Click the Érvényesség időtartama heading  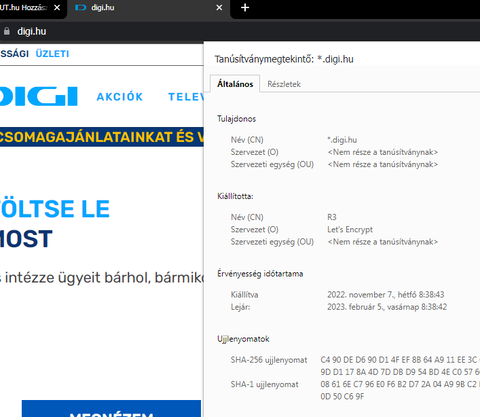click(260, 274)
